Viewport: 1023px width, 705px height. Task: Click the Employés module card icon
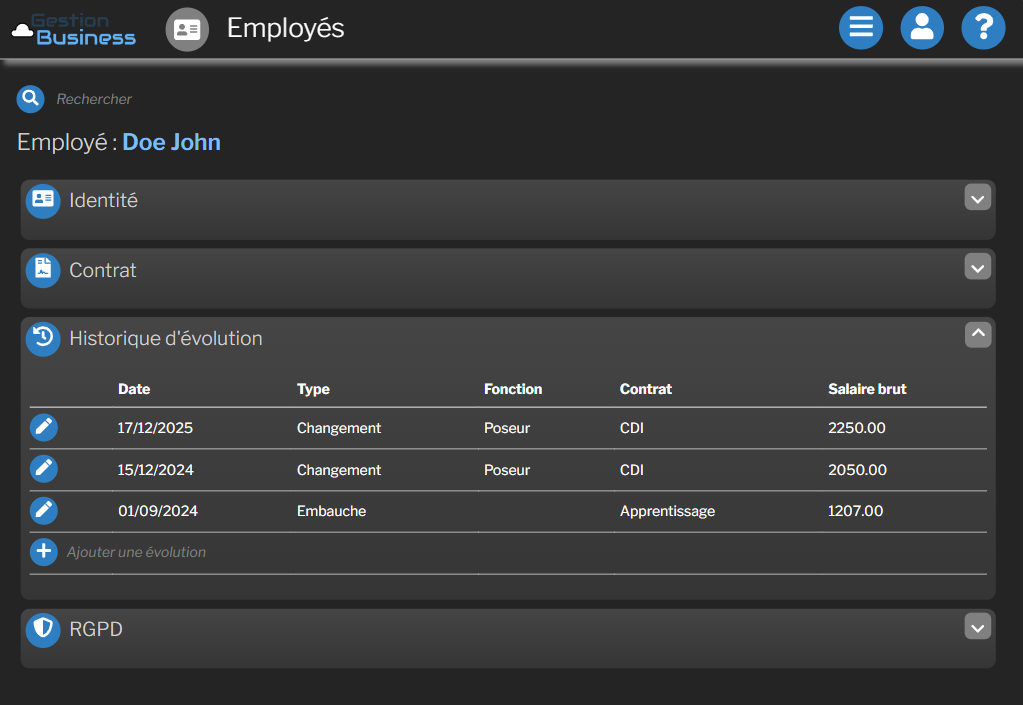(186, 29)
